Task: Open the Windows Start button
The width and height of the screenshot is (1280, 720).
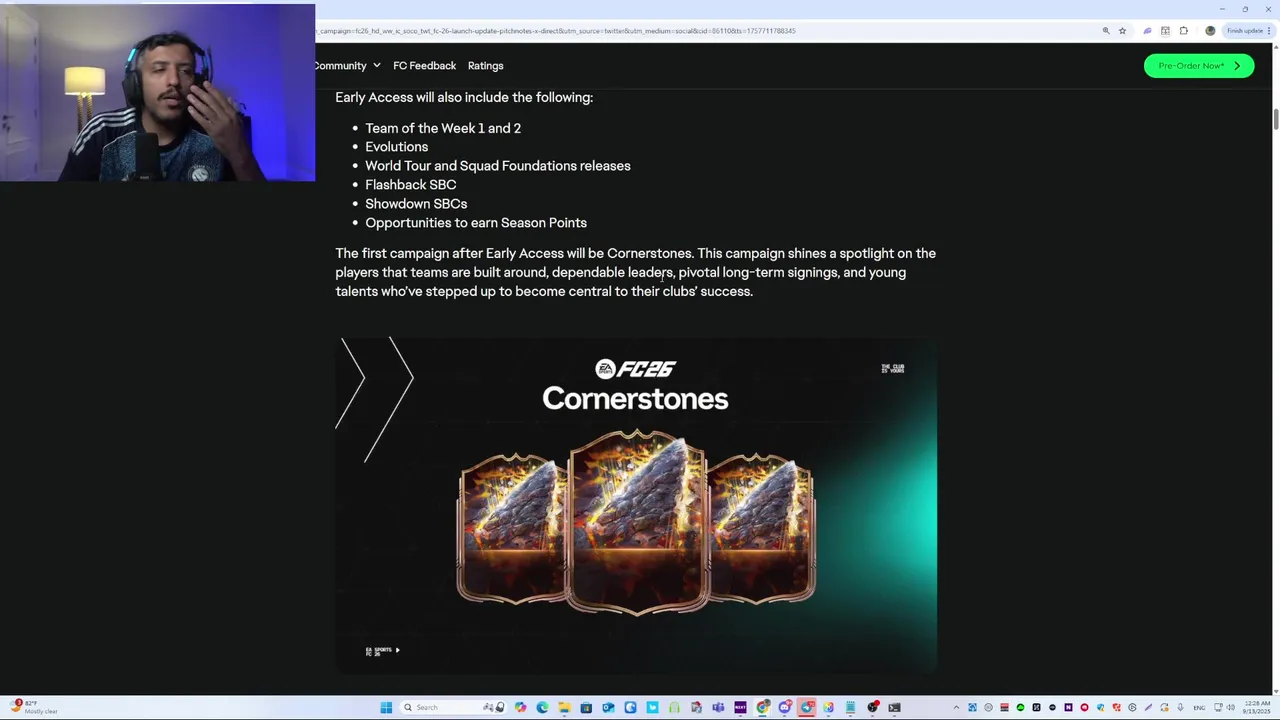Action: click(386, 707)
